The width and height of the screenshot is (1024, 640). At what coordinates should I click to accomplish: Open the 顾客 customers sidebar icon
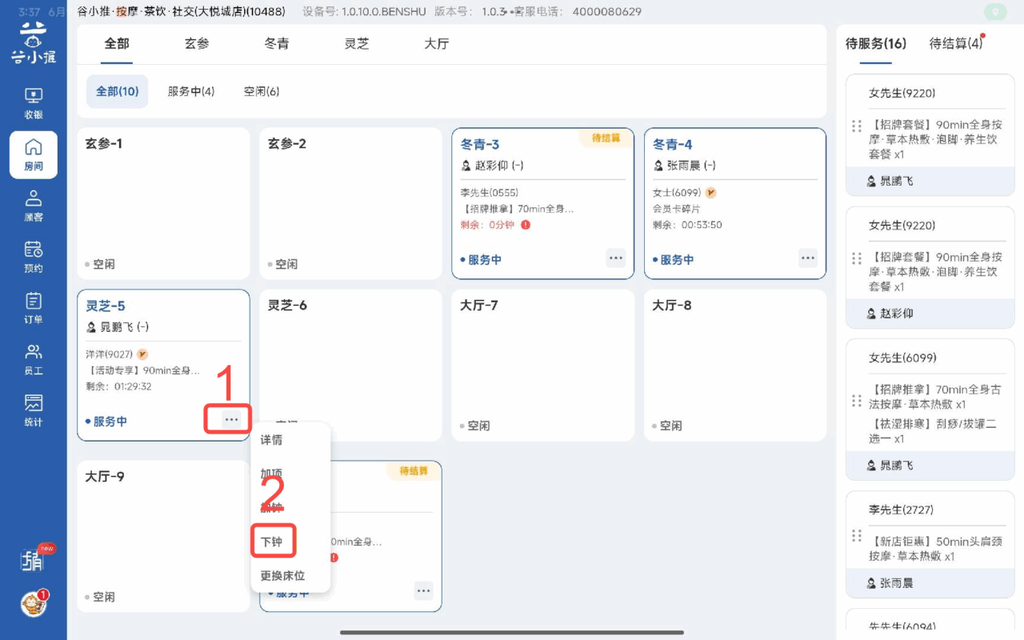pos(33,206)
